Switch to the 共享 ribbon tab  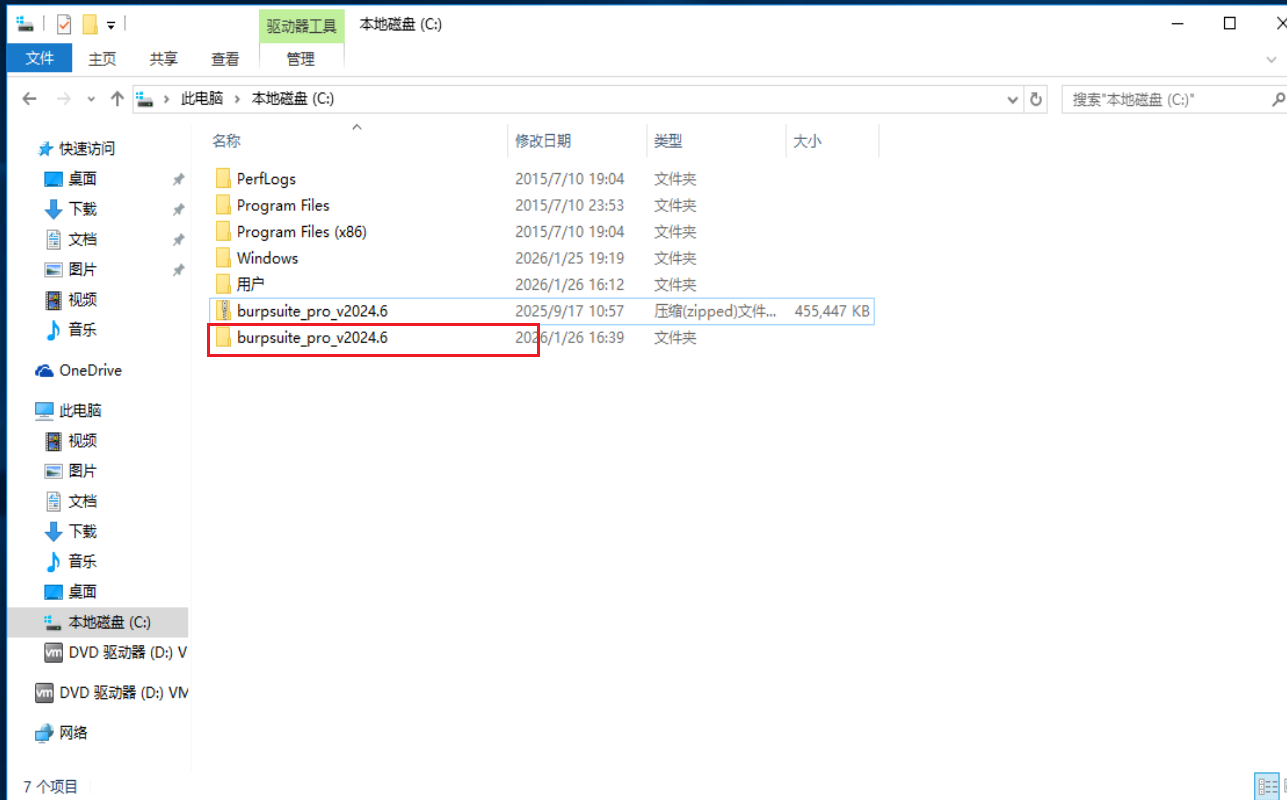[163, 59]
